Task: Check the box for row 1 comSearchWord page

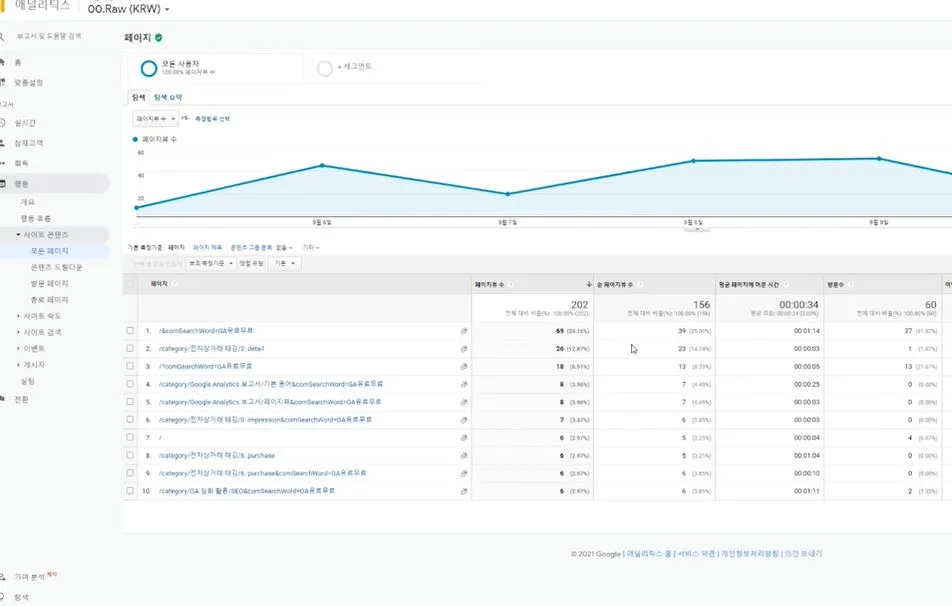Action: tap(130, 330)
